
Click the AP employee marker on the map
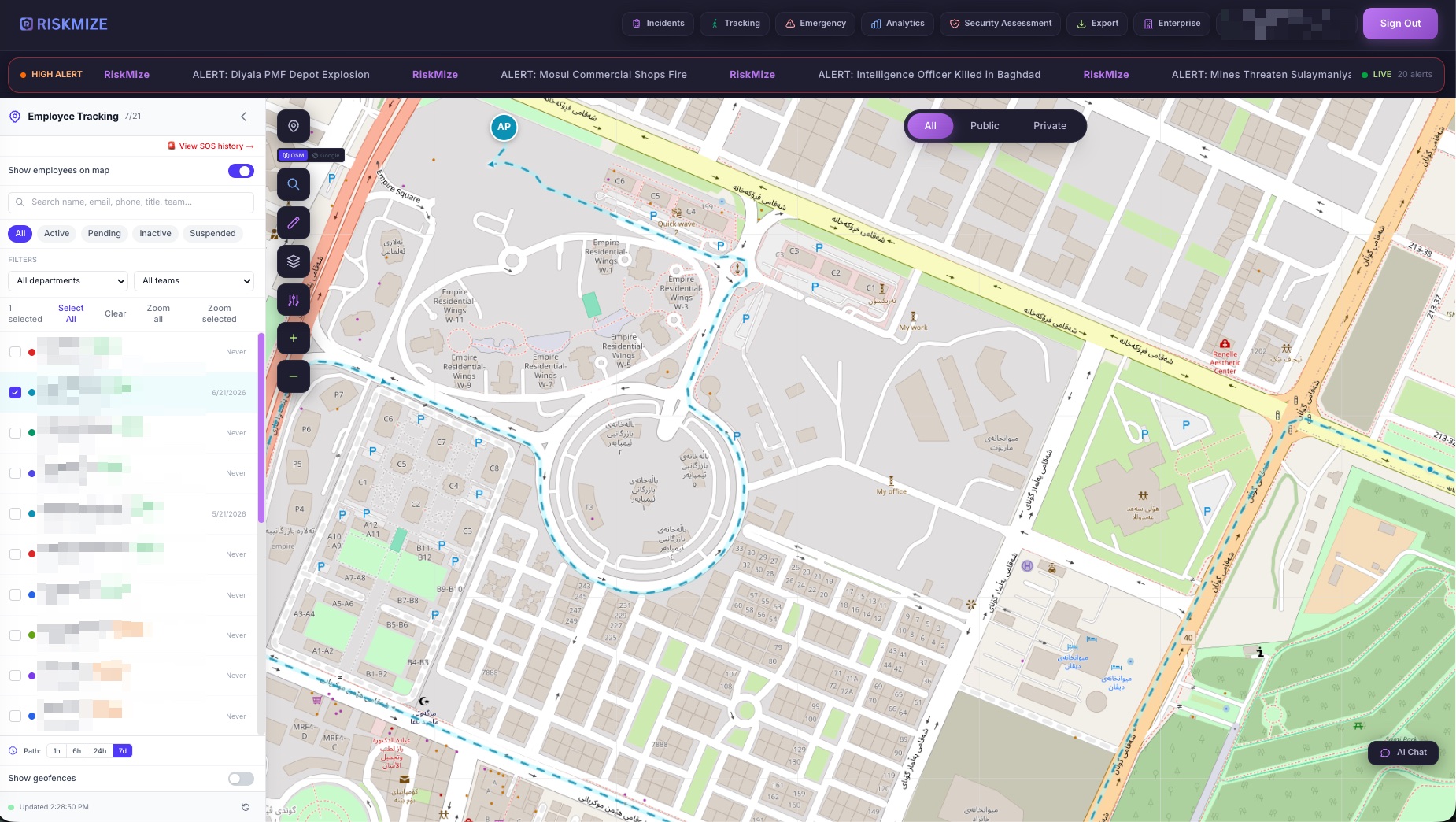[504, 127]
